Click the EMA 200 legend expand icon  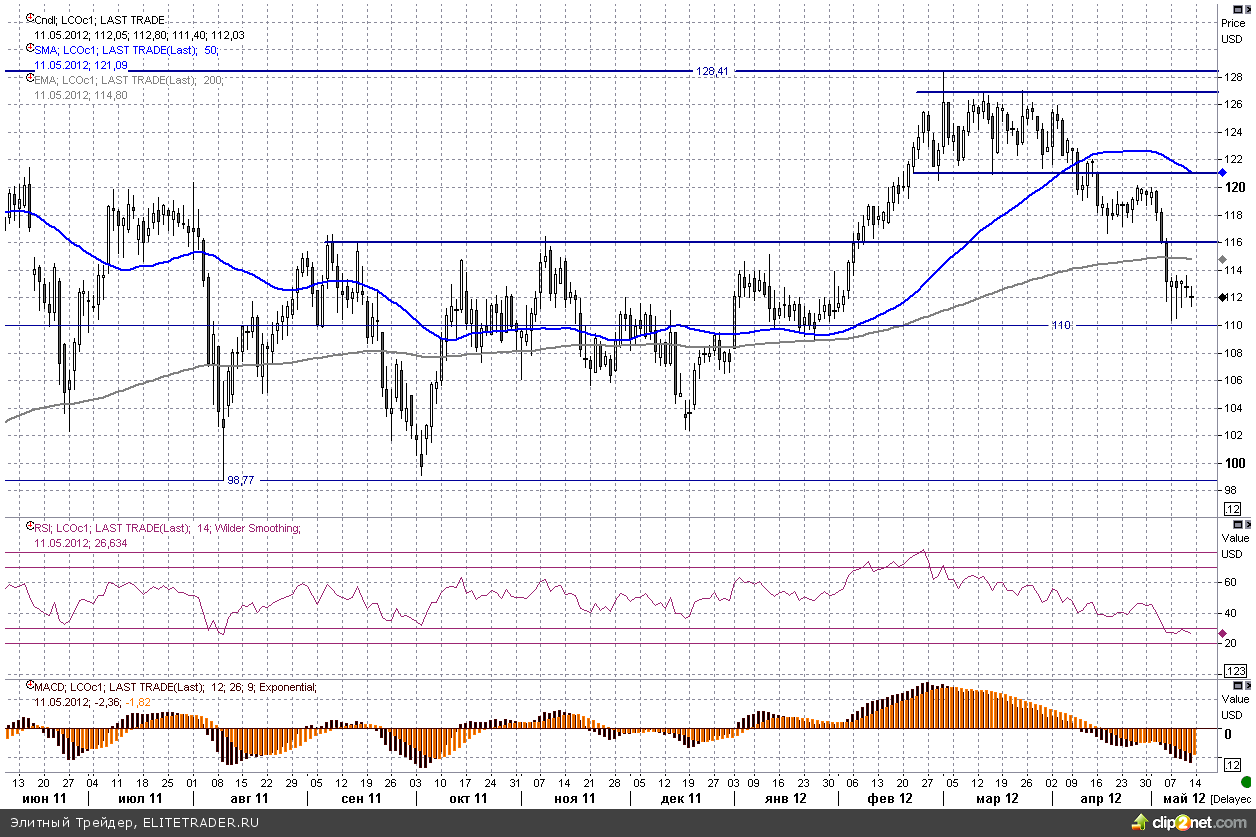[x=29, y=79]
